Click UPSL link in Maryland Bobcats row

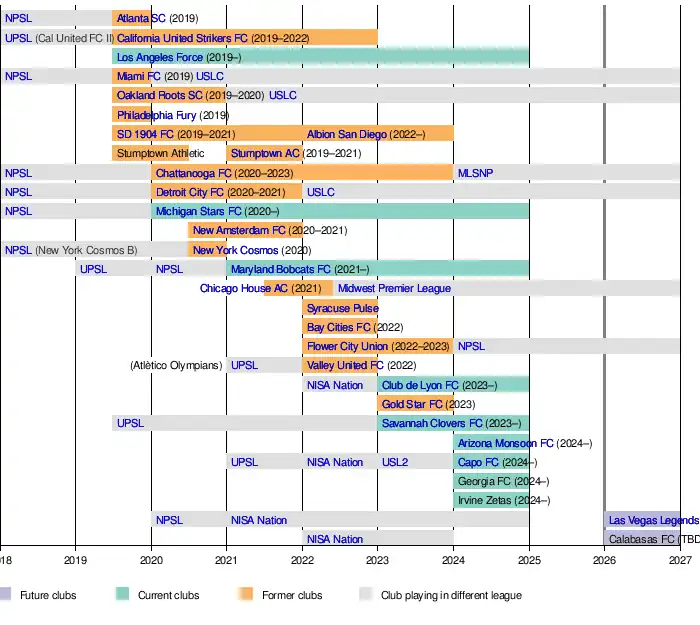coord(93,270)
